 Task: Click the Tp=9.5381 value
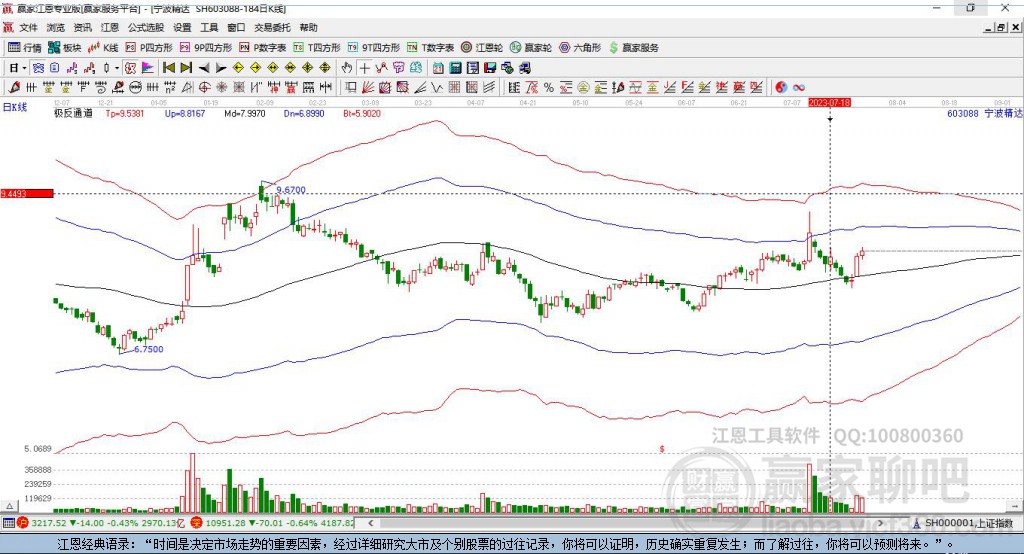point(125,114)
